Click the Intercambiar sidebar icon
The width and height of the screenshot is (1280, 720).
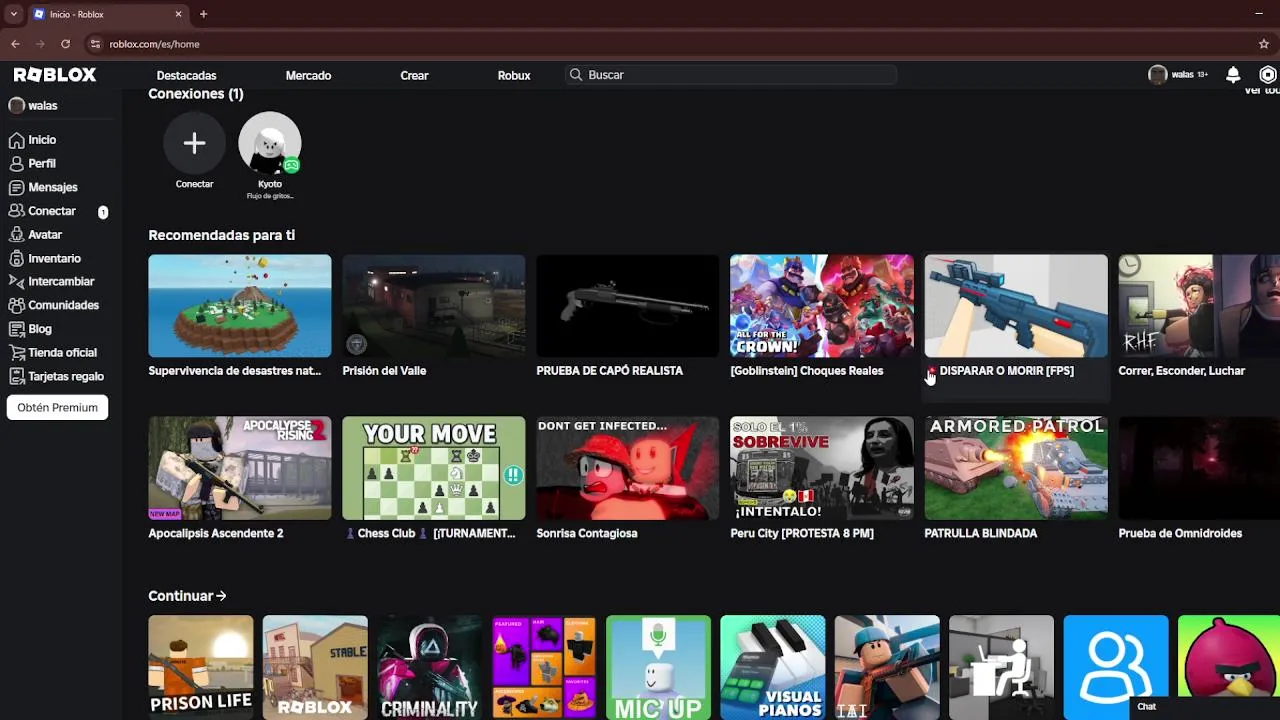(x=16, y=281)
